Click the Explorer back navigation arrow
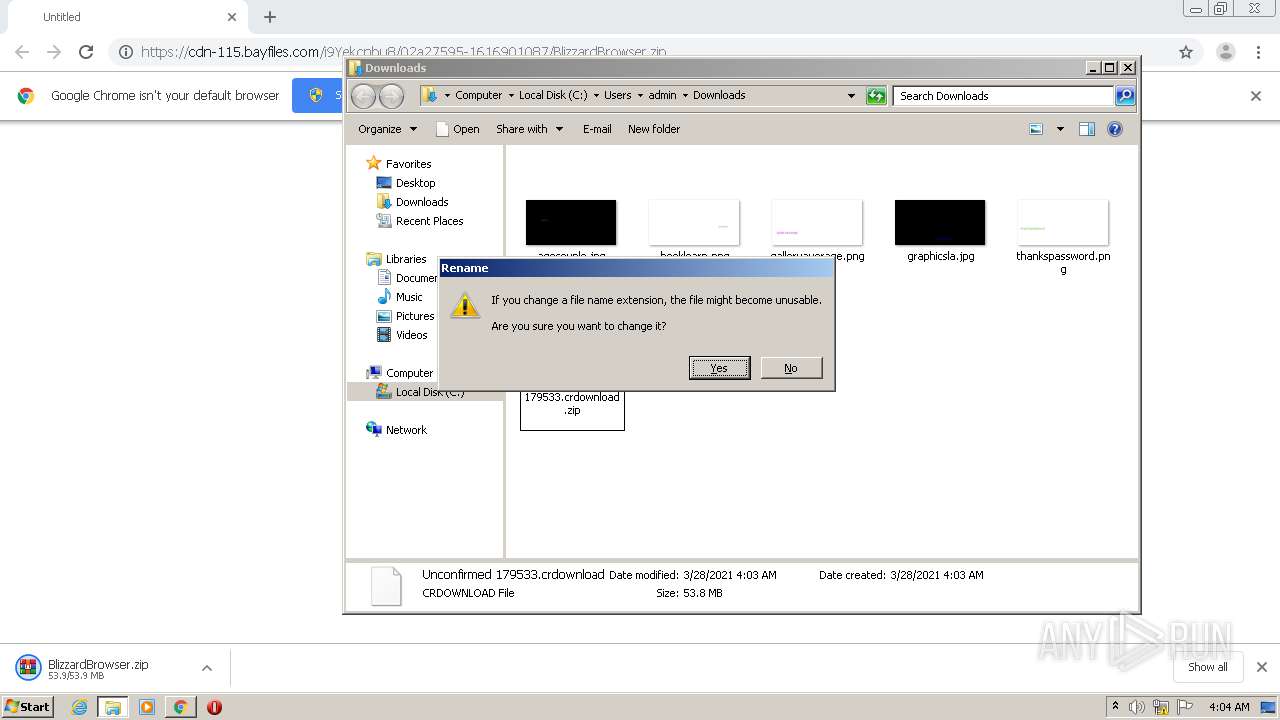The image size is (1280, 720). click(x=363, y=96)
